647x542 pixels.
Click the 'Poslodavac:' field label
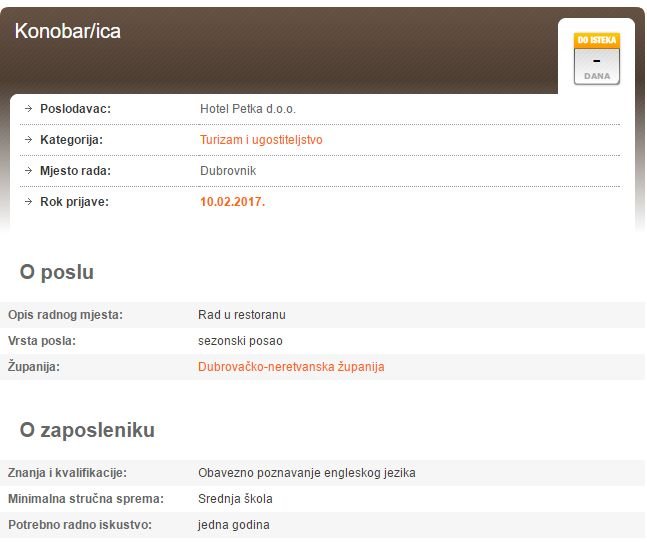pyautogui.click(x=75, y=109)
